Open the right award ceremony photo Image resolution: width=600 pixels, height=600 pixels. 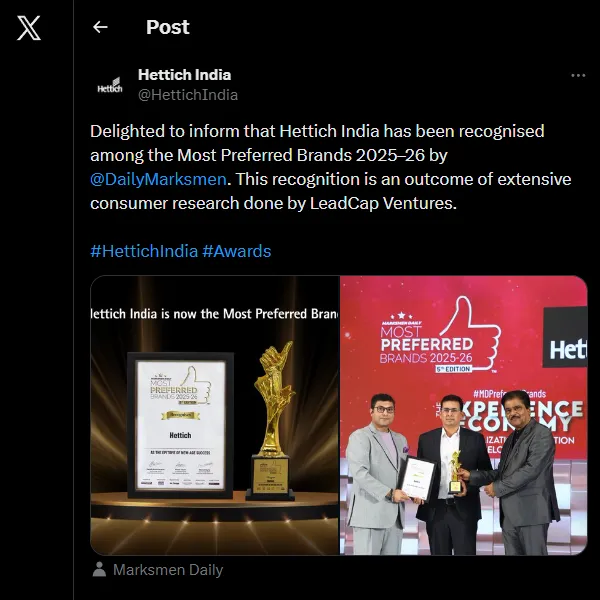463,415
